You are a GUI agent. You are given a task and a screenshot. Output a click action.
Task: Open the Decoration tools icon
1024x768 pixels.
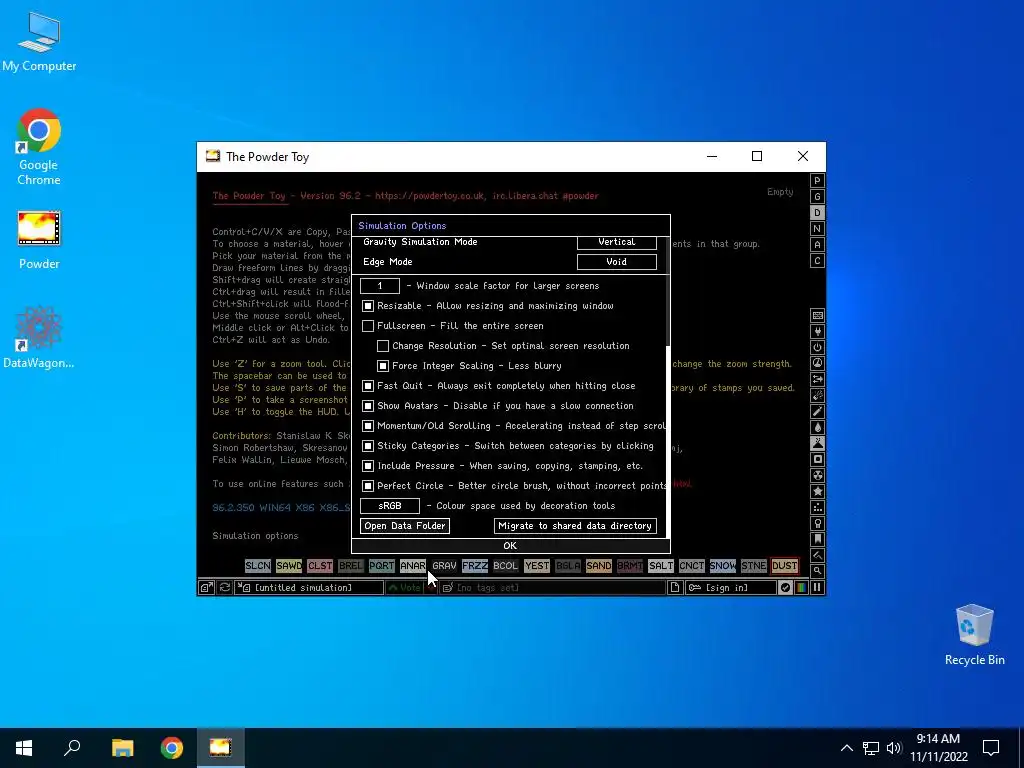817,555
